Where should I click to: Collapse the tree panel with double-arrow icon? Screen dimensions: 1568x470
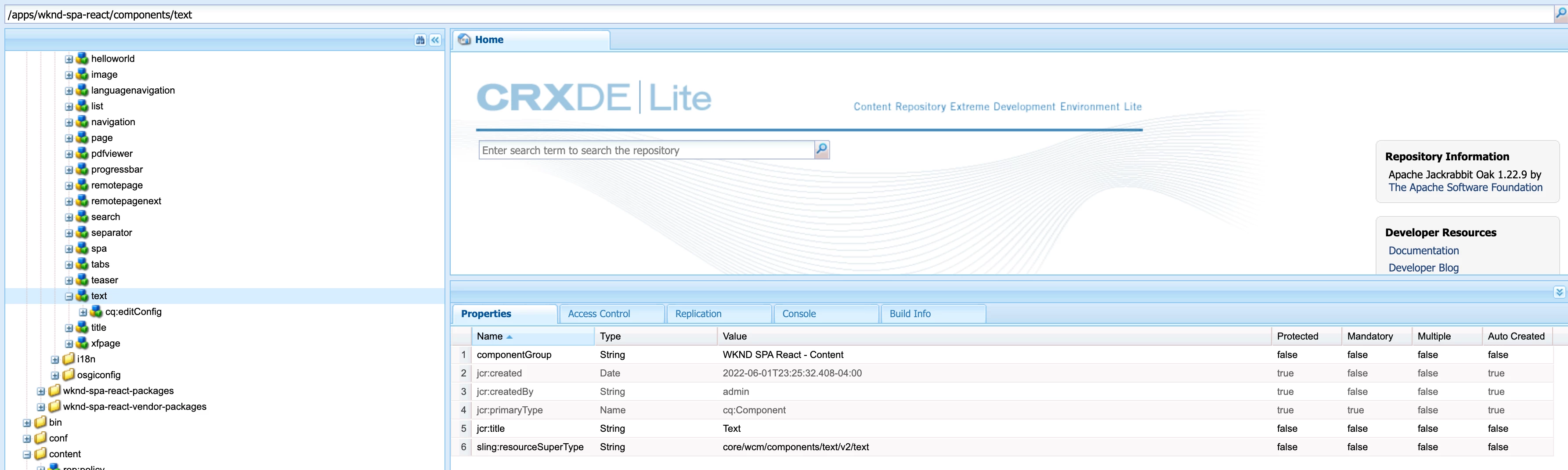tap(435, 40)
